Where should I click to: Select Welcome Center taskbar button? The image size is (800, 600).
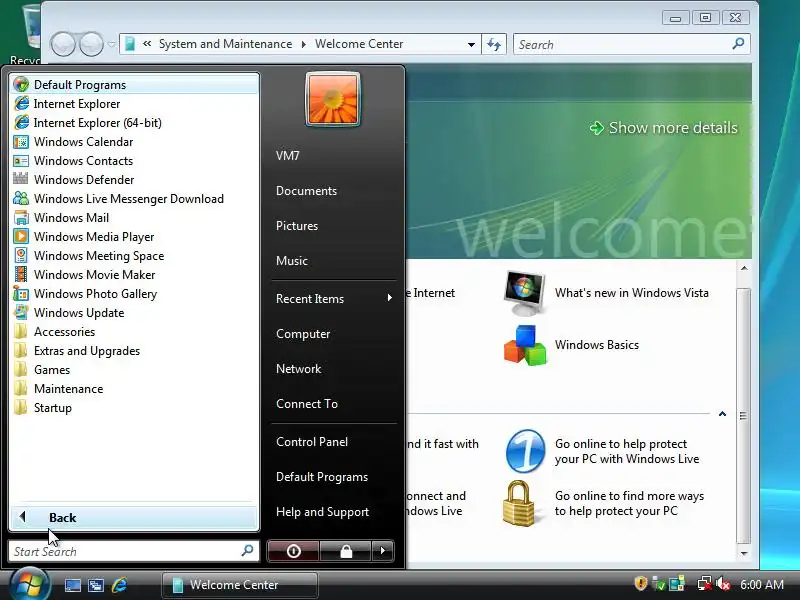point(240,585)
